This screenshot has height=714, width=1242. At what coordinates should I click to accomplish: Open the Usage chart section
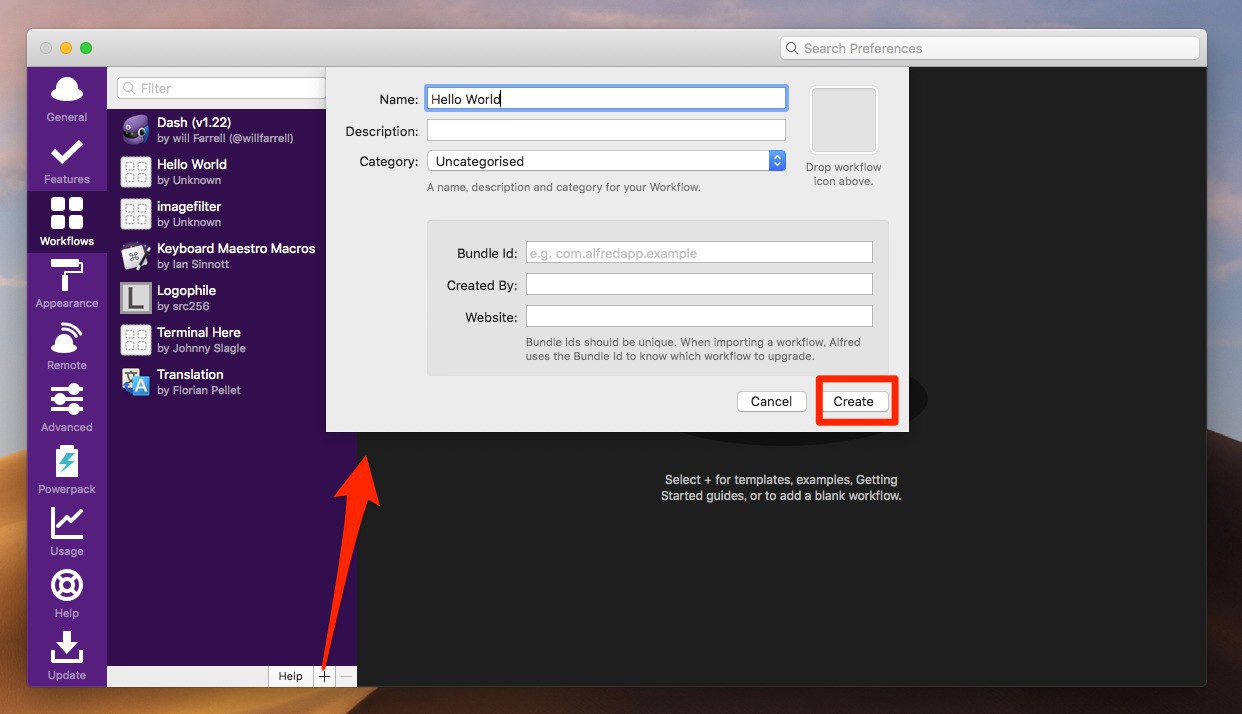67,532
